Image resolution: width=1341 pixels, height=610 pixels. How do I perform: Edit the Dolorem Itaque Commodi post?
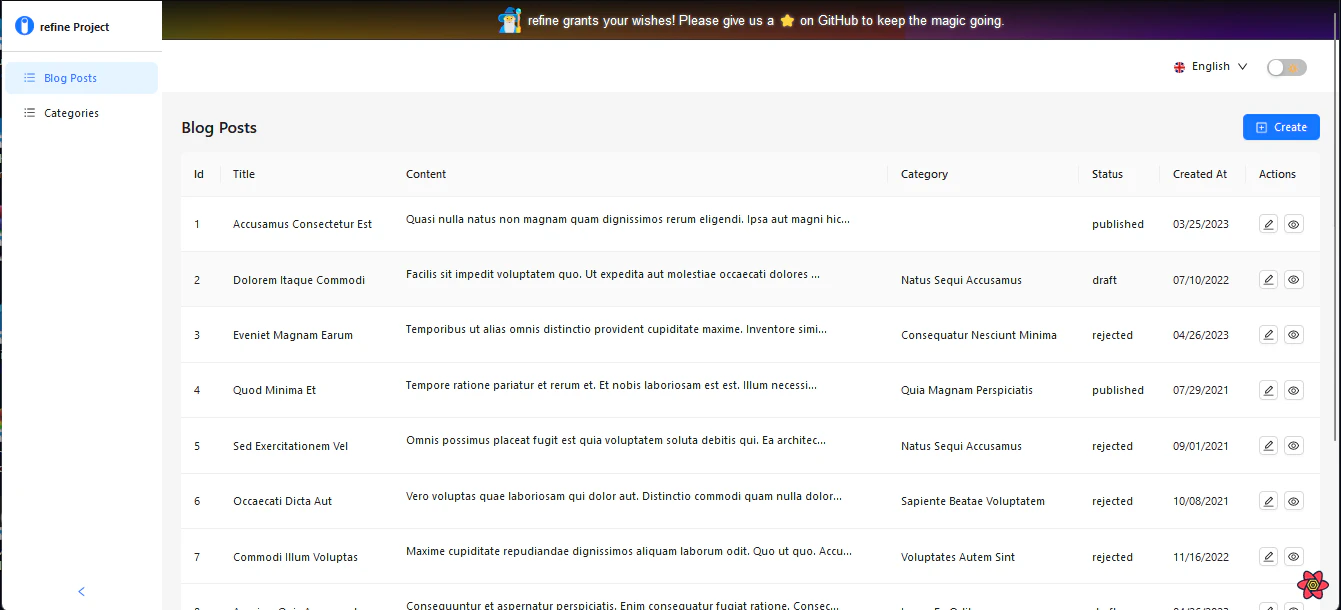point(1268,280)
